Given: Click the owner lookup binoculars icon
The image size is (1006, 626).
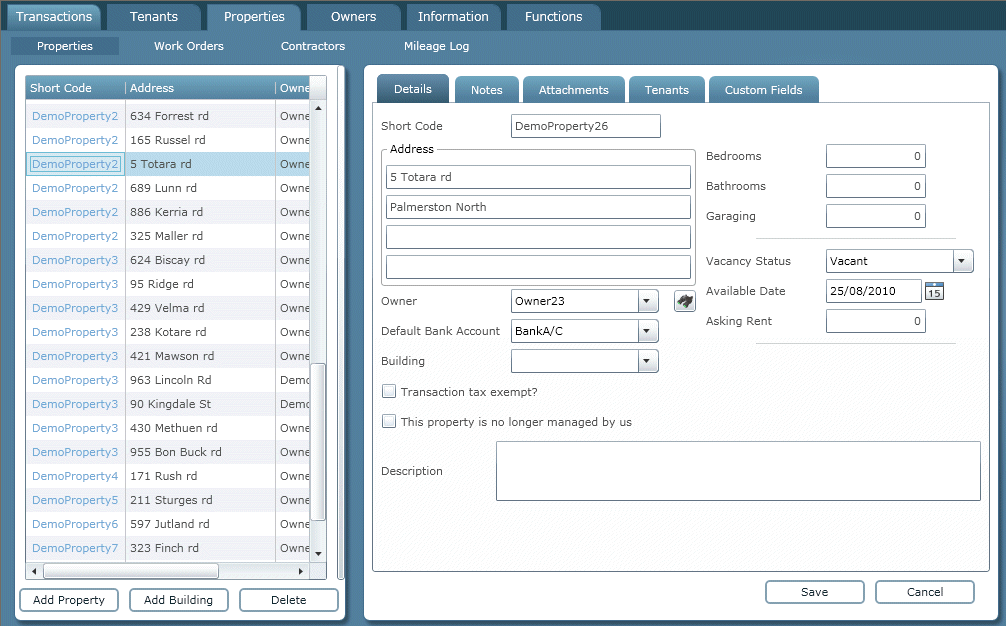Looking at the screenshot, I should point(685,301).
